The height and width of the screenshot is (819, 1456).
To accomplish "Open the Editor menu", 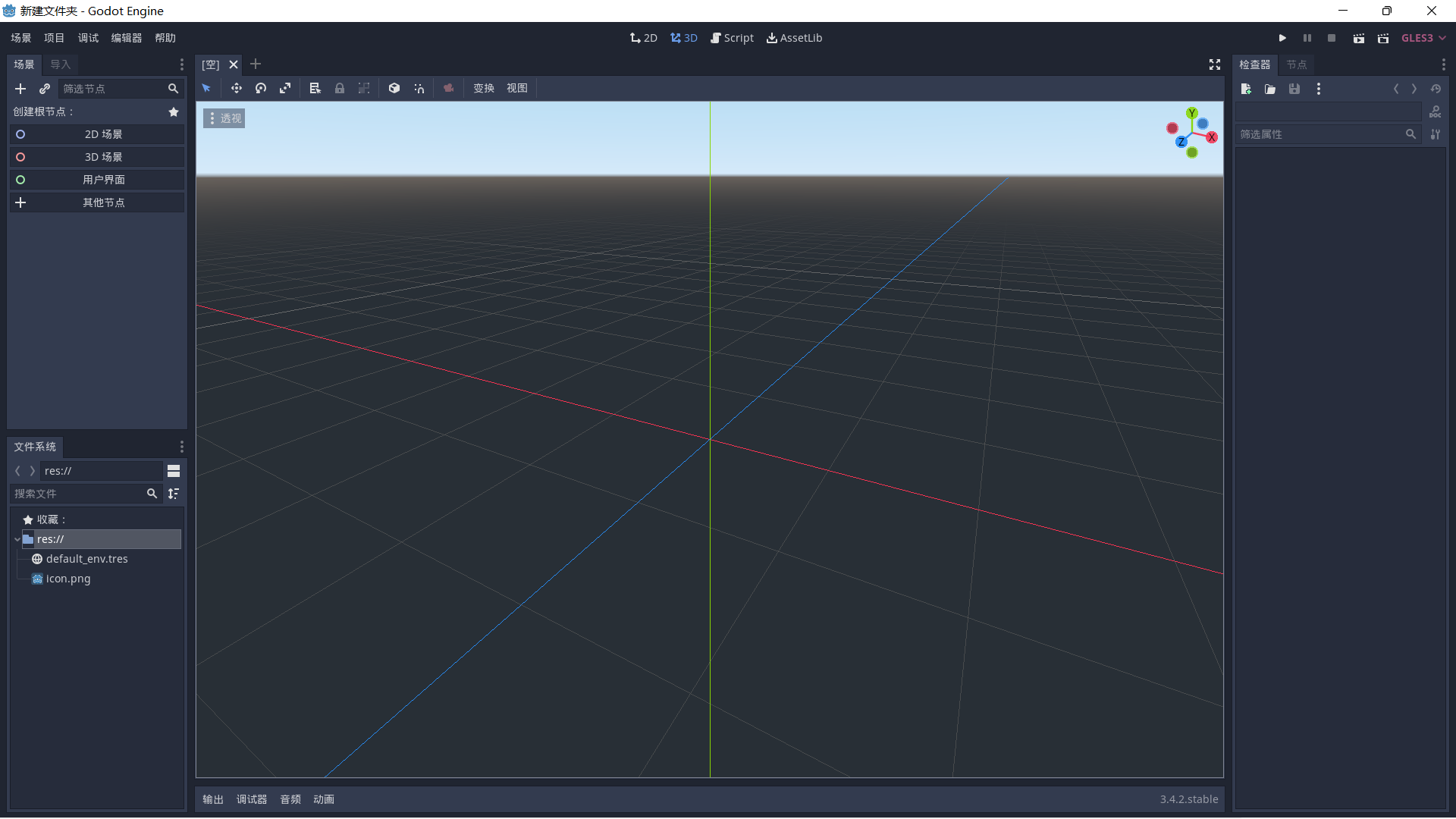I will [x=126, y=38].
